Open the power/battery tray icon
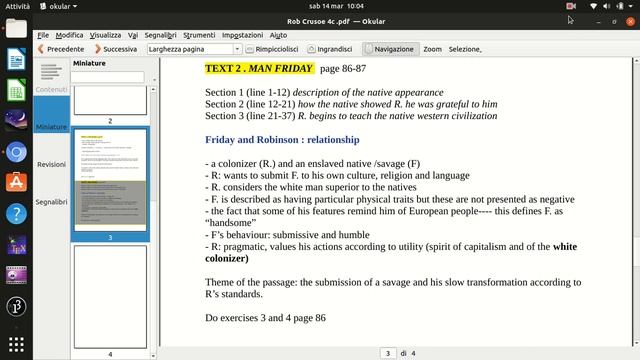This screenshot has height=360, width=640. tap(620, 6)
